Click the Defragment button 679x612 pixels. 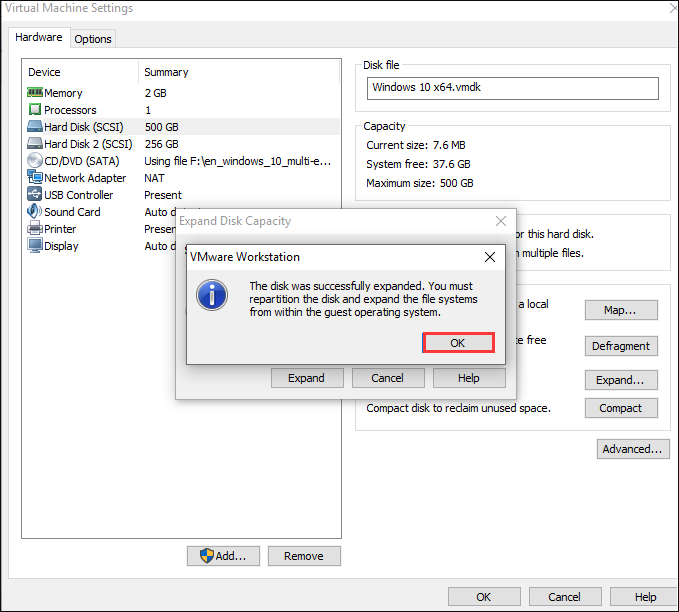[x=621, y=346]
